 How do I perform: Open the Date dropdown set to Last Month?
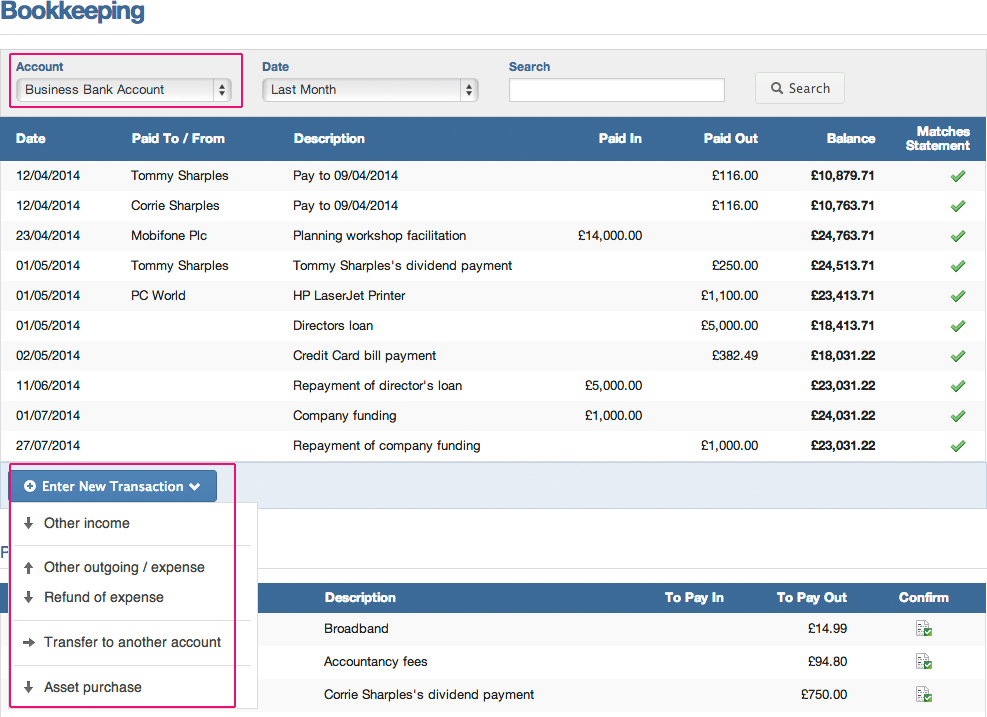click(x=369, y=89)
